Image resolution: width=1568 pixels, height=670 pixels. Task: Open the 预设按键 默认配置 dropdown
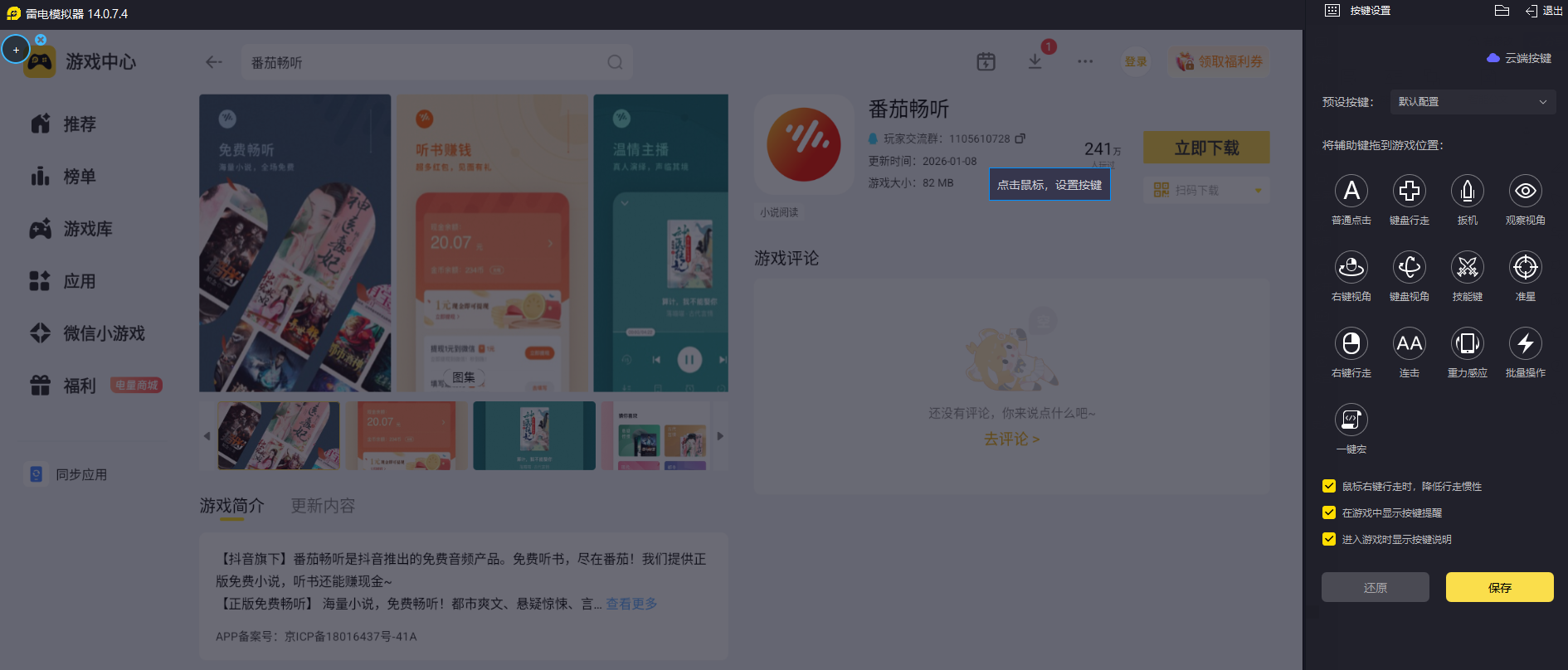click(x=1472, y=102)
